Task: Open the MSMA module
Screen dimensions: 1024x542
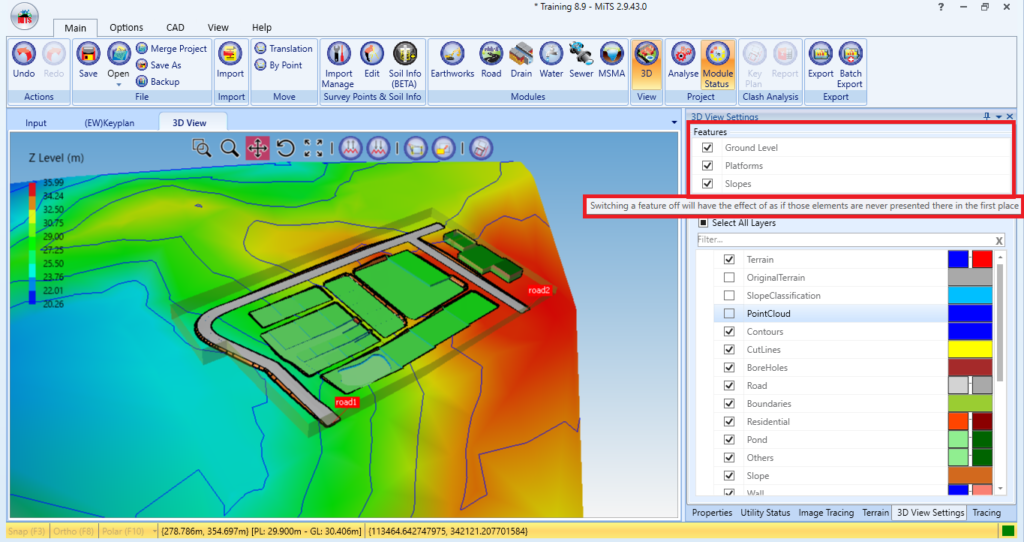Action: click(x=611, y=61)
